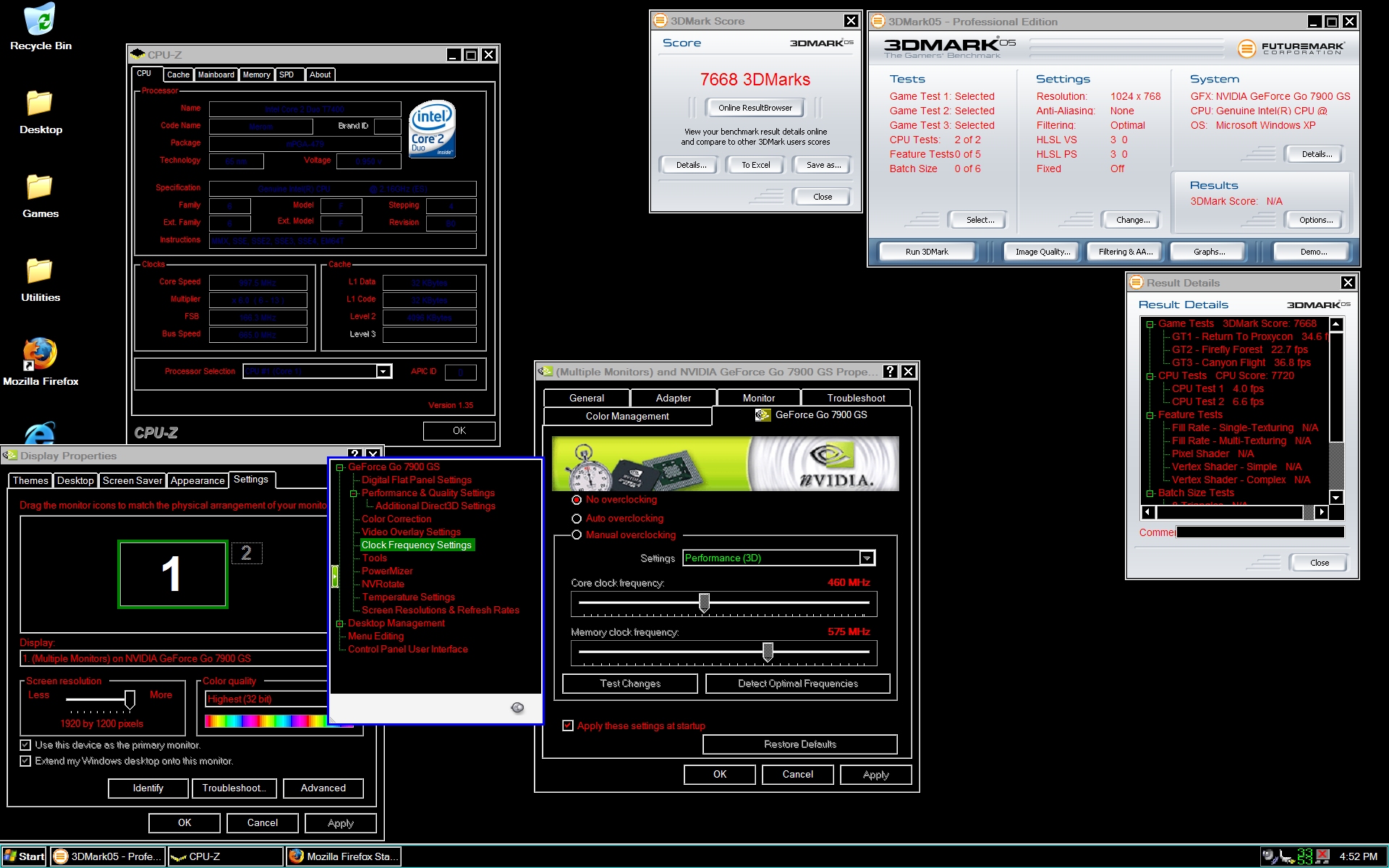Viewport: 1389px width, 868px height.
Task: Click the 3DMark05 Professional Edition title icon
Action: [x=878, y=22]
